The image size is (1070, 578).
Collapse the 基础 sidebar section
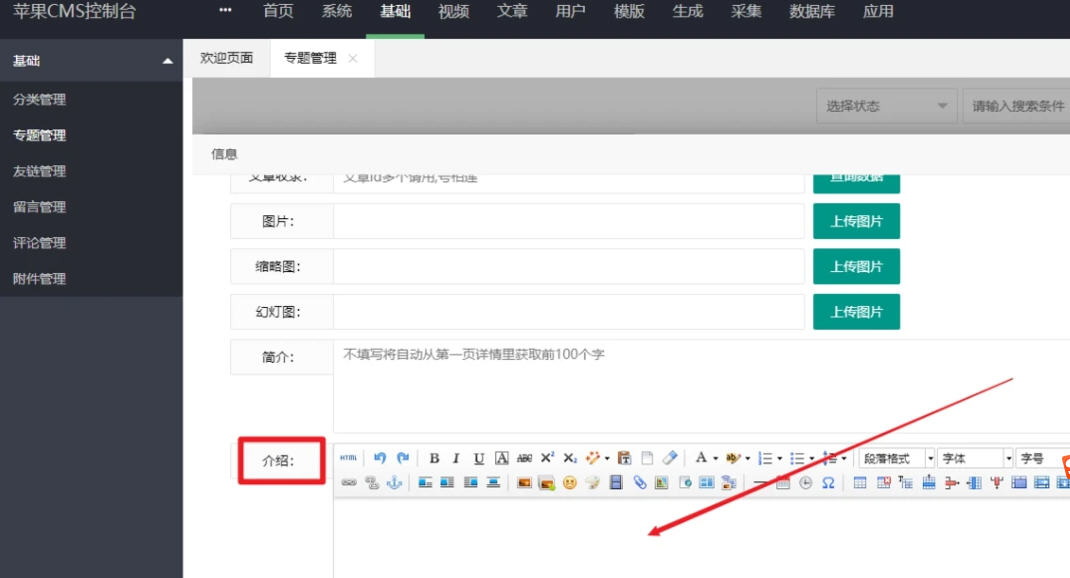167,61
